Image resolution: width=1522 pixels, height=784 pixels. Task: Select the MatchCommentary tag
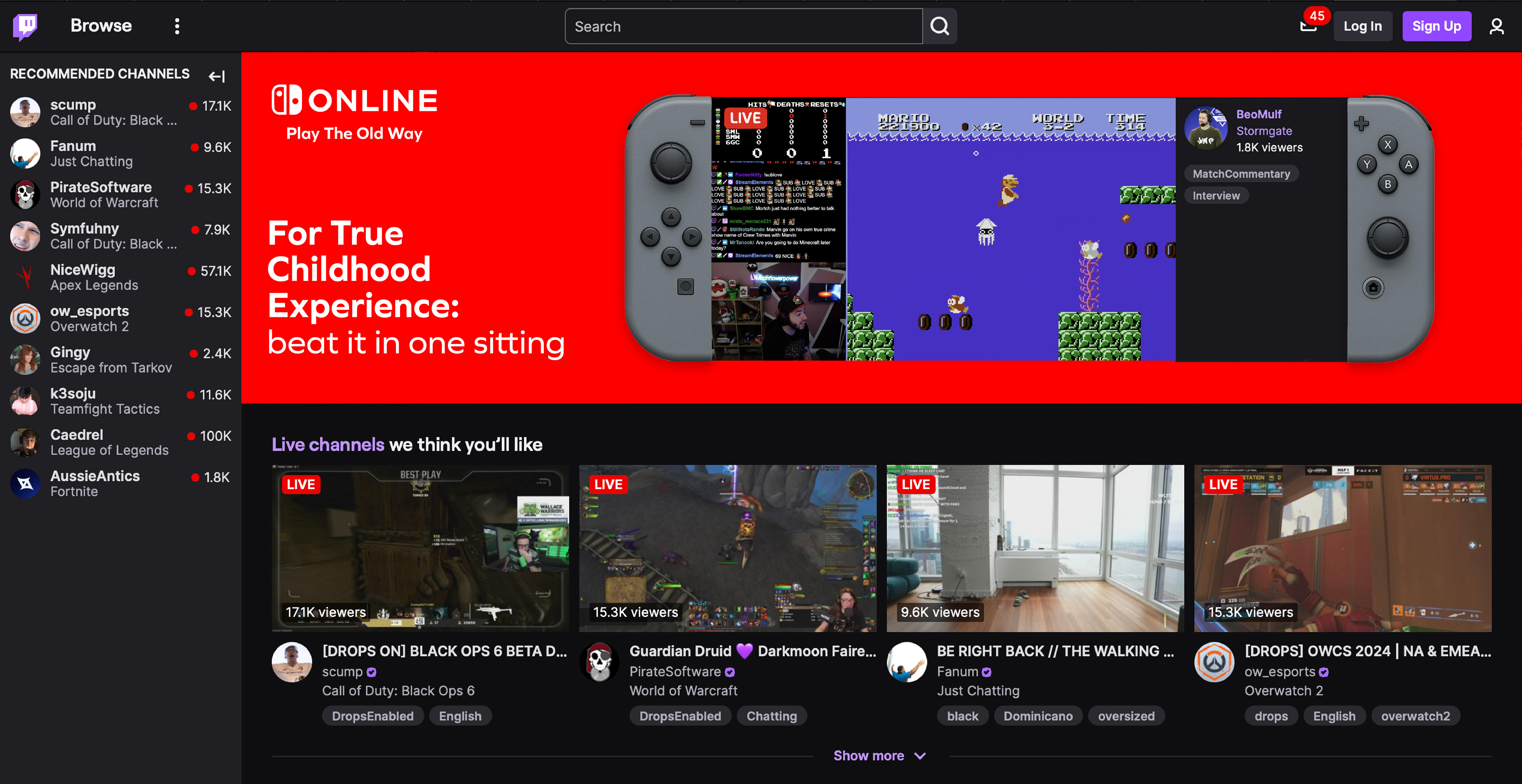(1241, 174)
